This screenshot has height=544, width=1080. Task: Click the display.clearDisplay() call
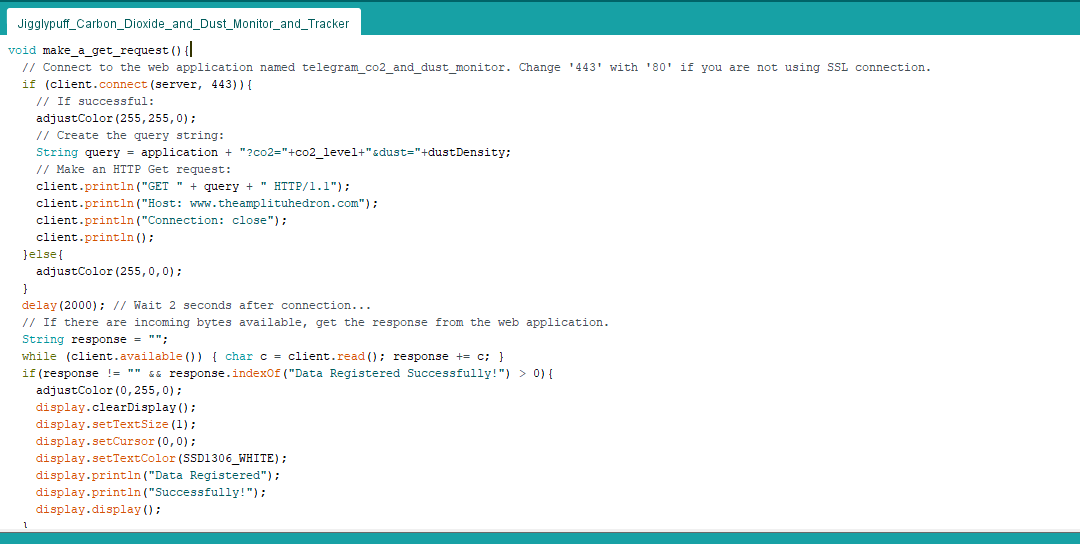pyautogui.click(x=116, y=407)
